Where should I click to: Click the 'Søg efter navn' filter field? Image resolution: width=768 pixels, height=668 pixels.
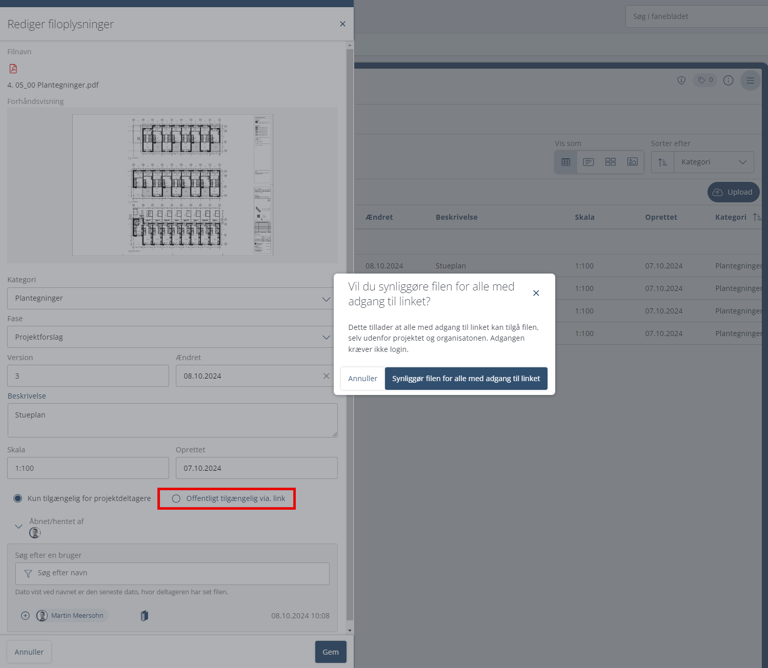[172, 573]
